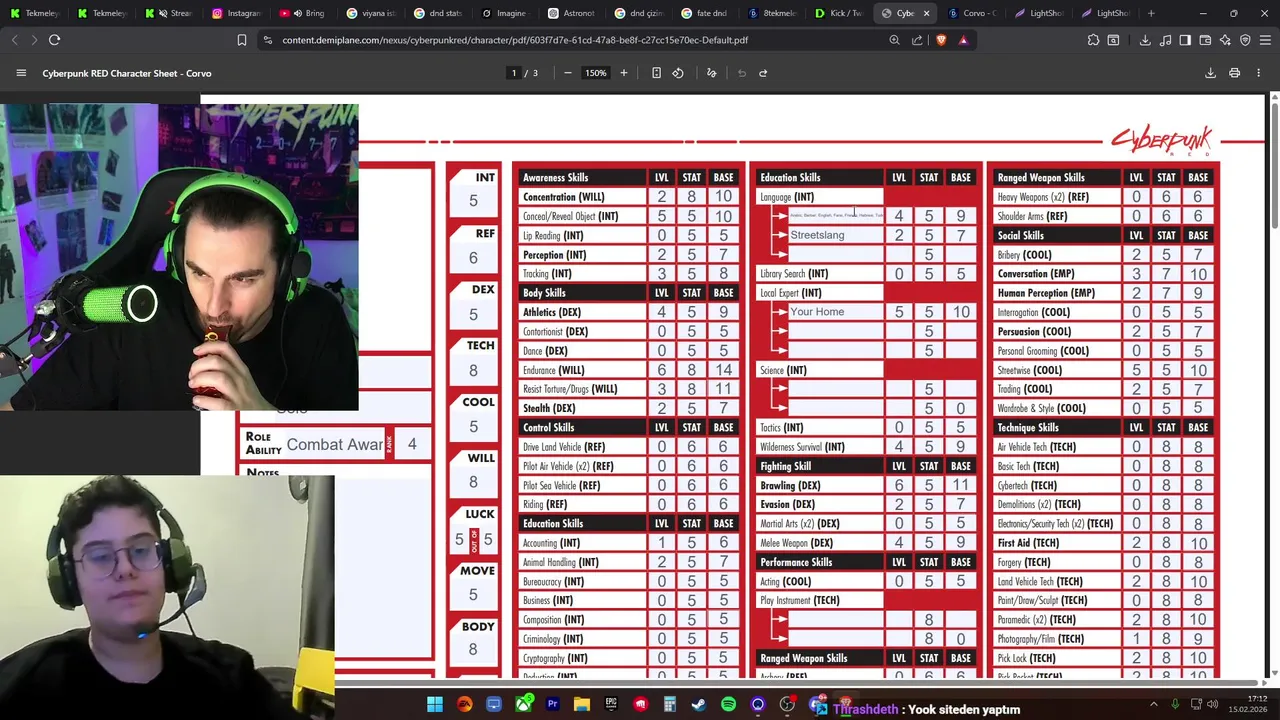Open Brave Wallet
The image size is (1280, 720).
coord(1205,40)
